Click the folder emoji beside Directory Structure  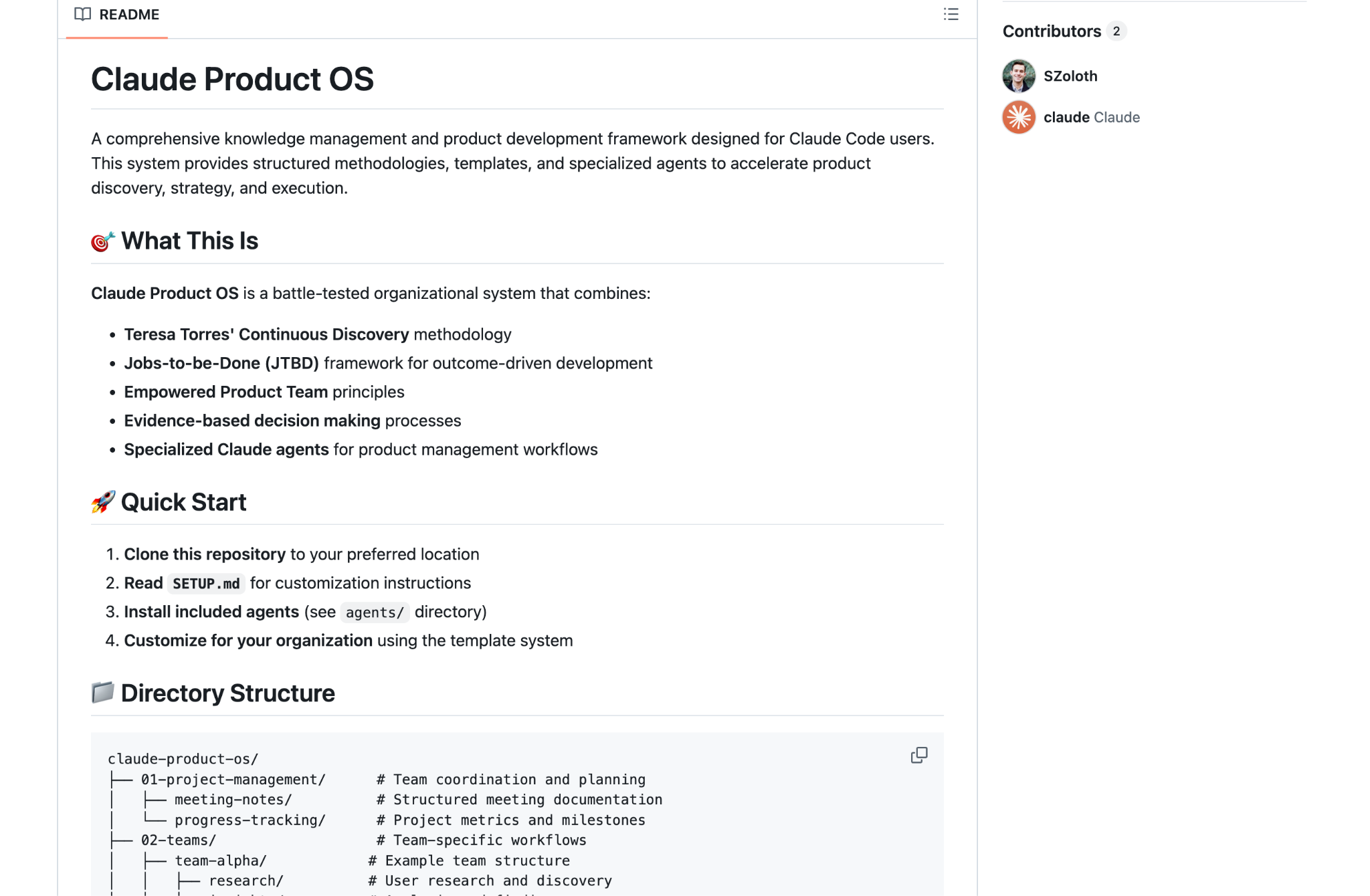(103, 693)
